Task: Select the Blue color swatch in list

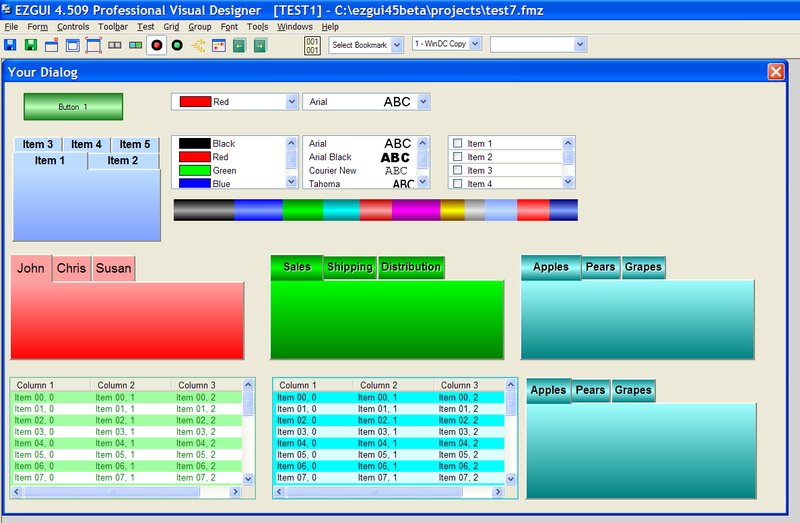Action: click(x=195, y=183)
